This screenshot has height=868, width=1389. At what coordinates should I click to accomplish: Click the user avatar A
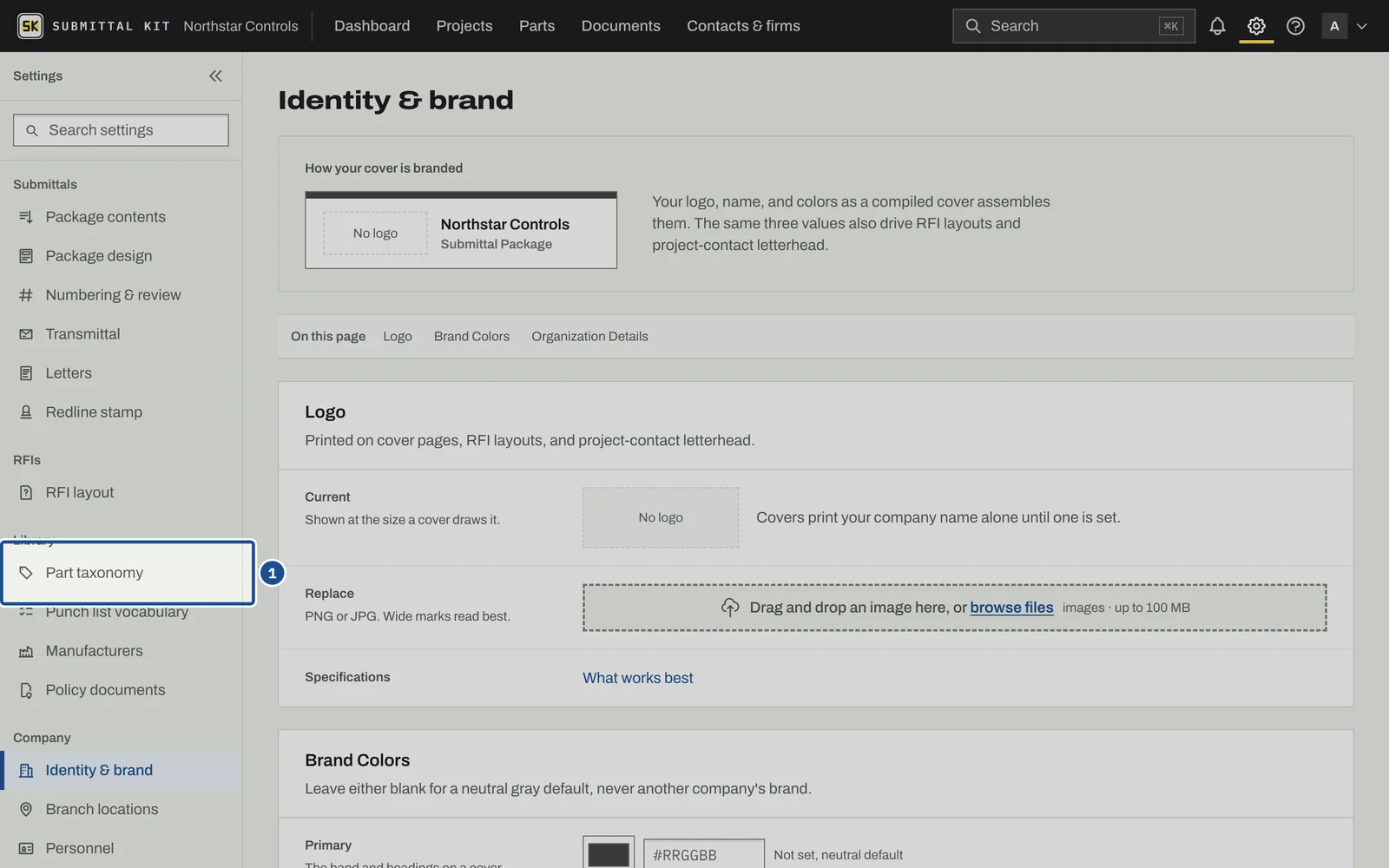(x=1334, y=26)
